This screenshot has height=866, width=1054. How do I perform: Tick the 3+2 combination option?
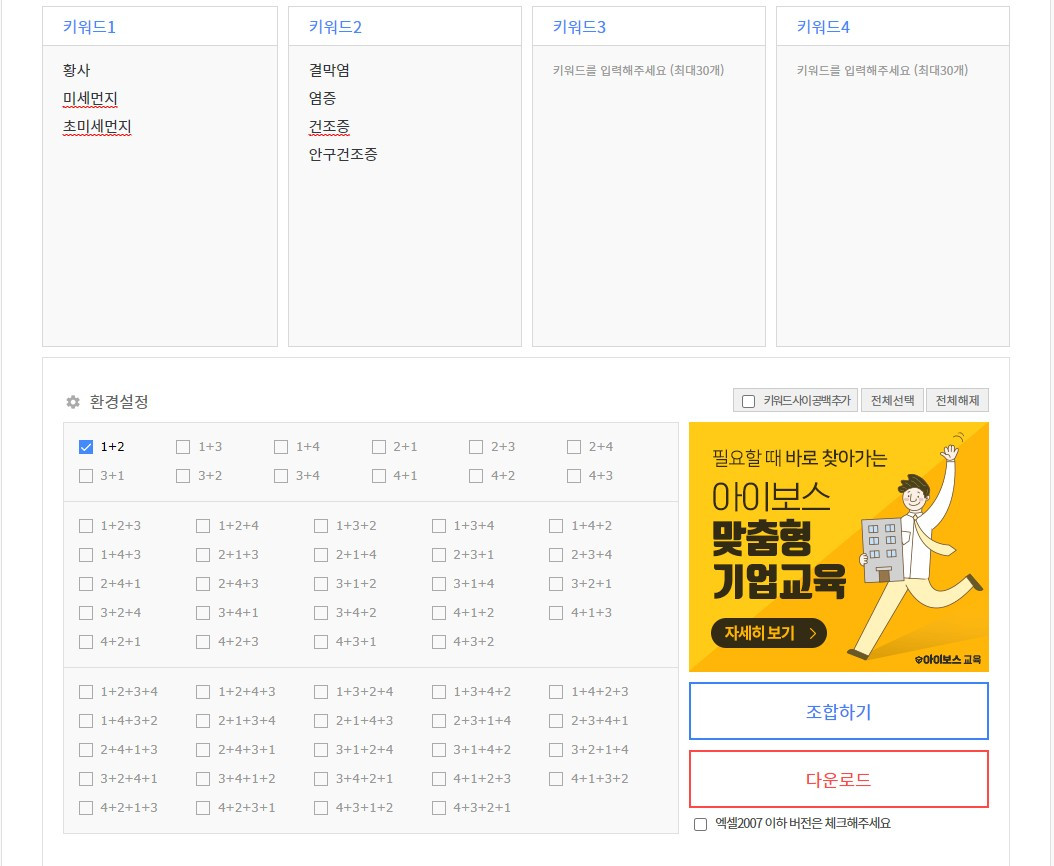click(x=183, y=476)
